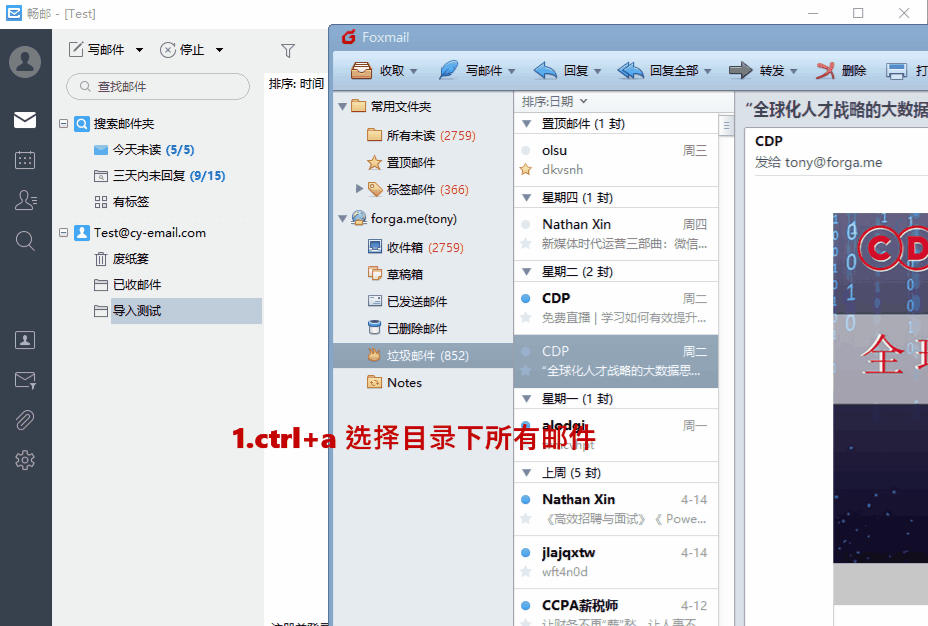This screenshot has width=928, height=626.
Task: Click the 停止 stop button in 畅邮
Action: (x=182, y=50)
